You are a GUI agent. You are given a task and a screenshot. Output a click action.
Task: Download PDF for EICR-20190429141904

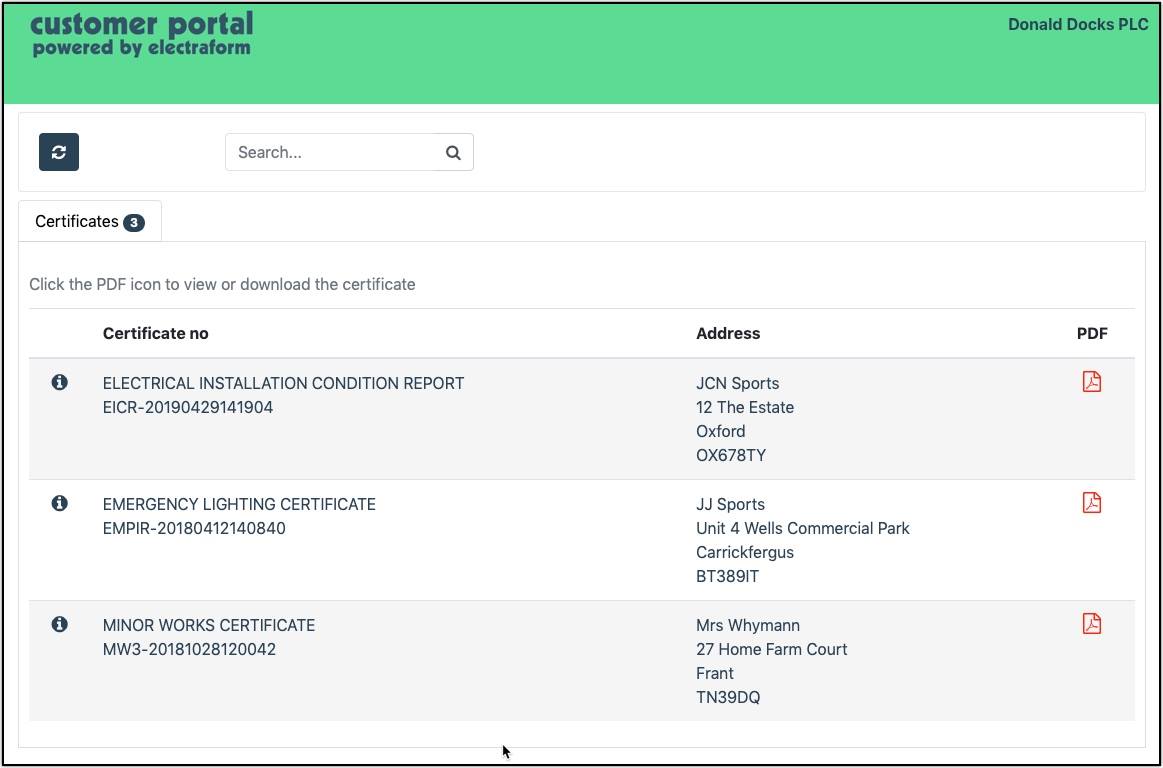[x=1092, y=381]
